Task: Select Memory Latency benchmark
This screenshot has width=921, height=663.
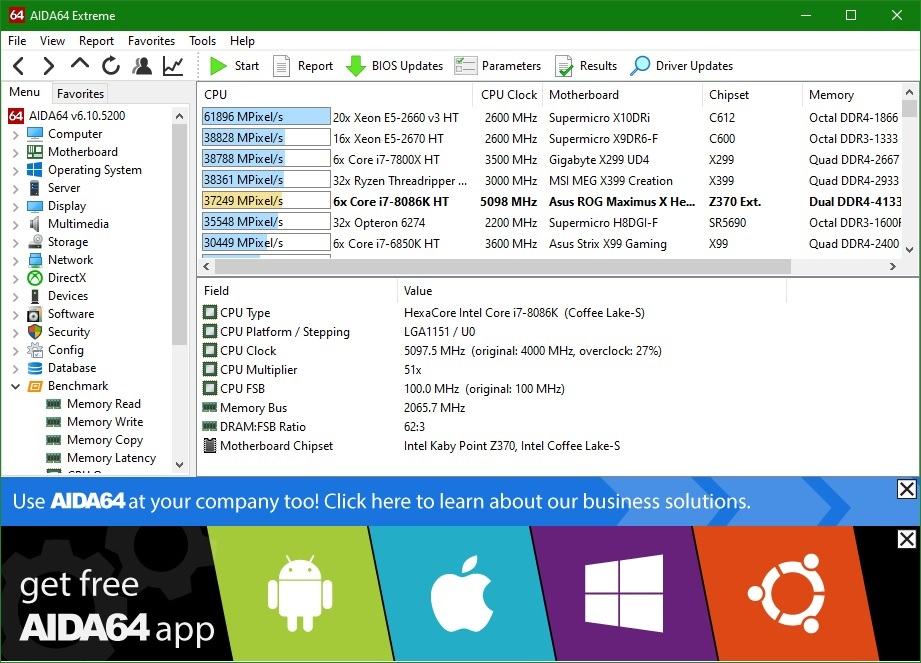Action: (x=111, y=458)
